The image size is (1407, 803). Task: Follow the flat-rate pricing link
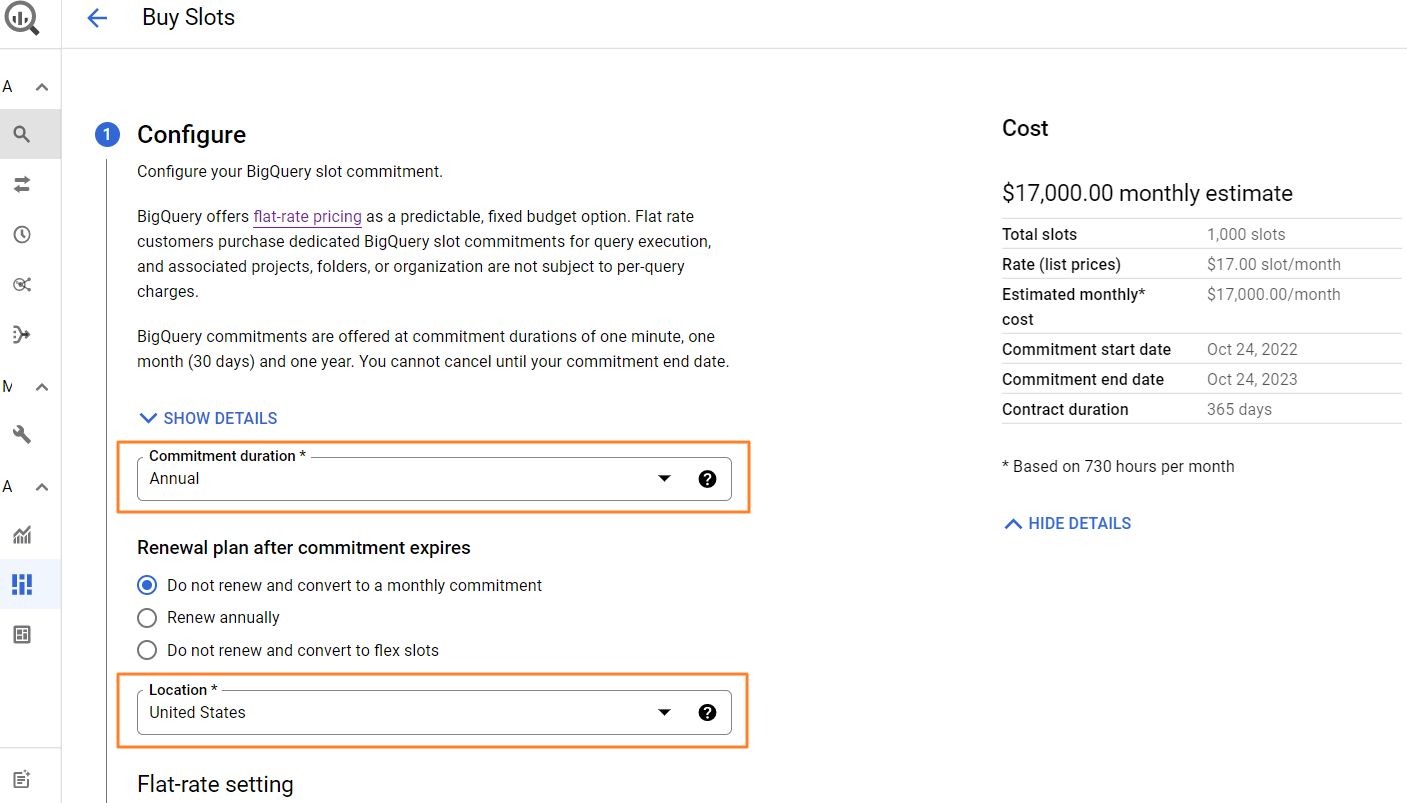[x=307, y=216]
